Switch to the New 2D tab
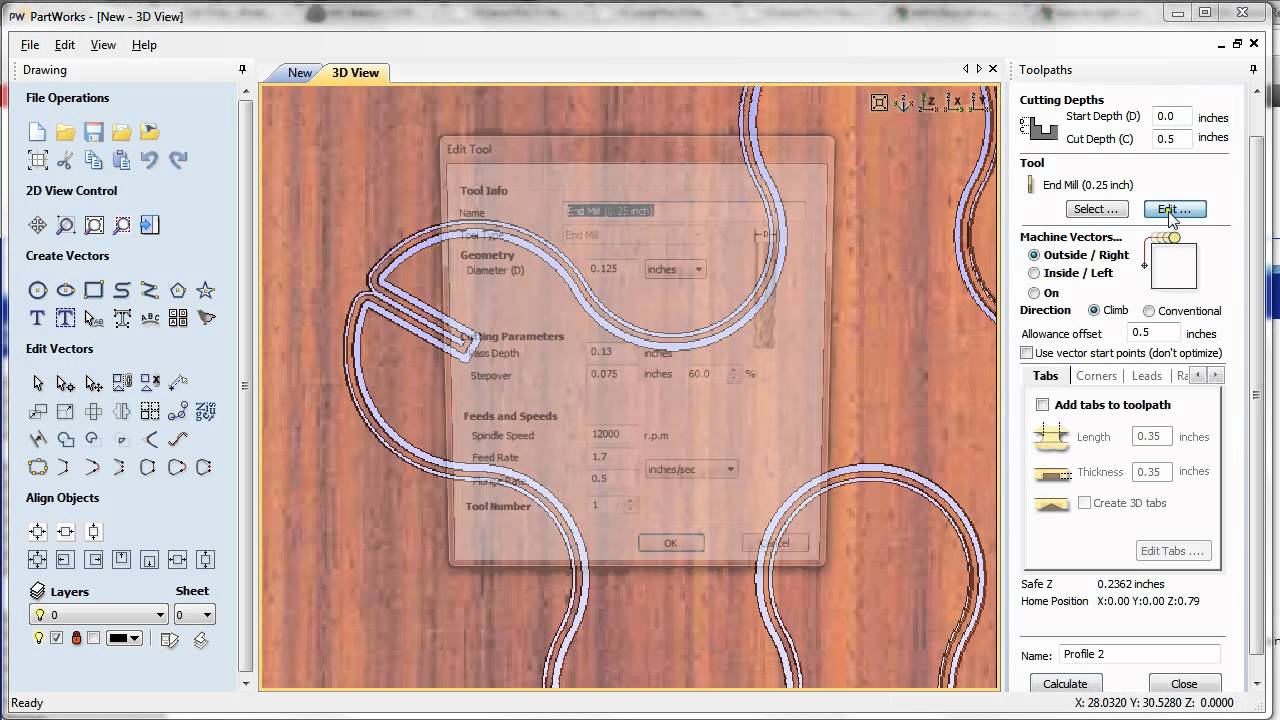Screen dimensions: 1280x720 pyautogui.click(x=299, y=72)
